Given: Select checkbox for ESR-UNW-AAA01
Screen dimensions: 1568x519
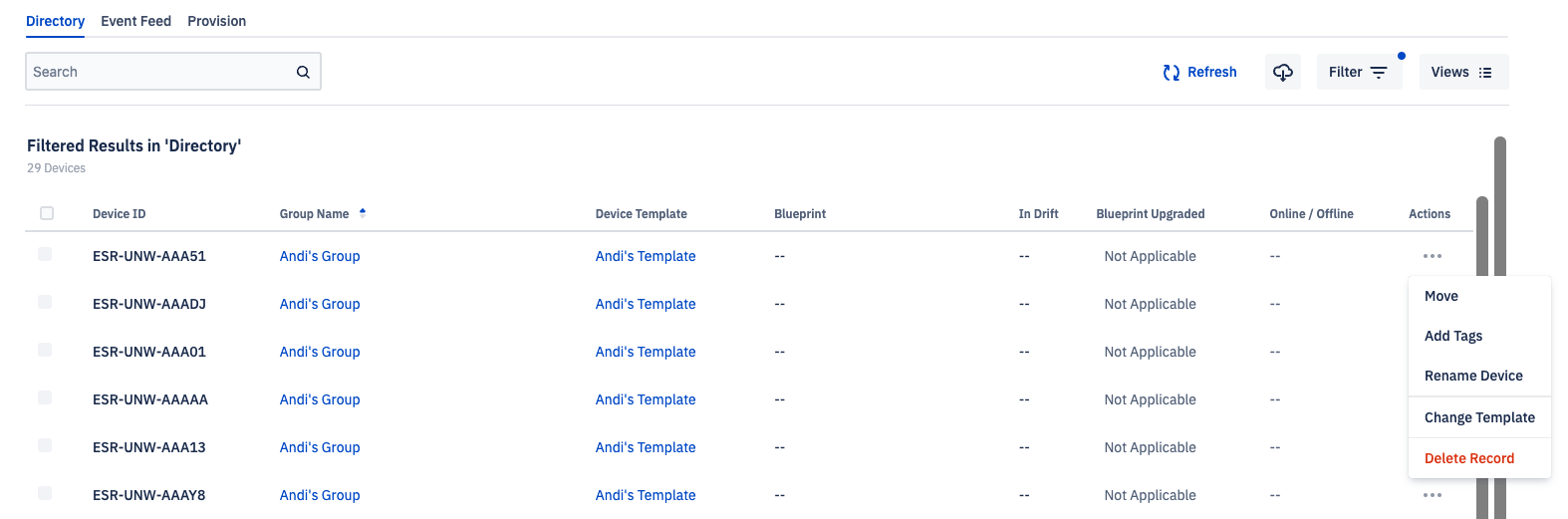Looking at the screenshot, I should [45, 350].
